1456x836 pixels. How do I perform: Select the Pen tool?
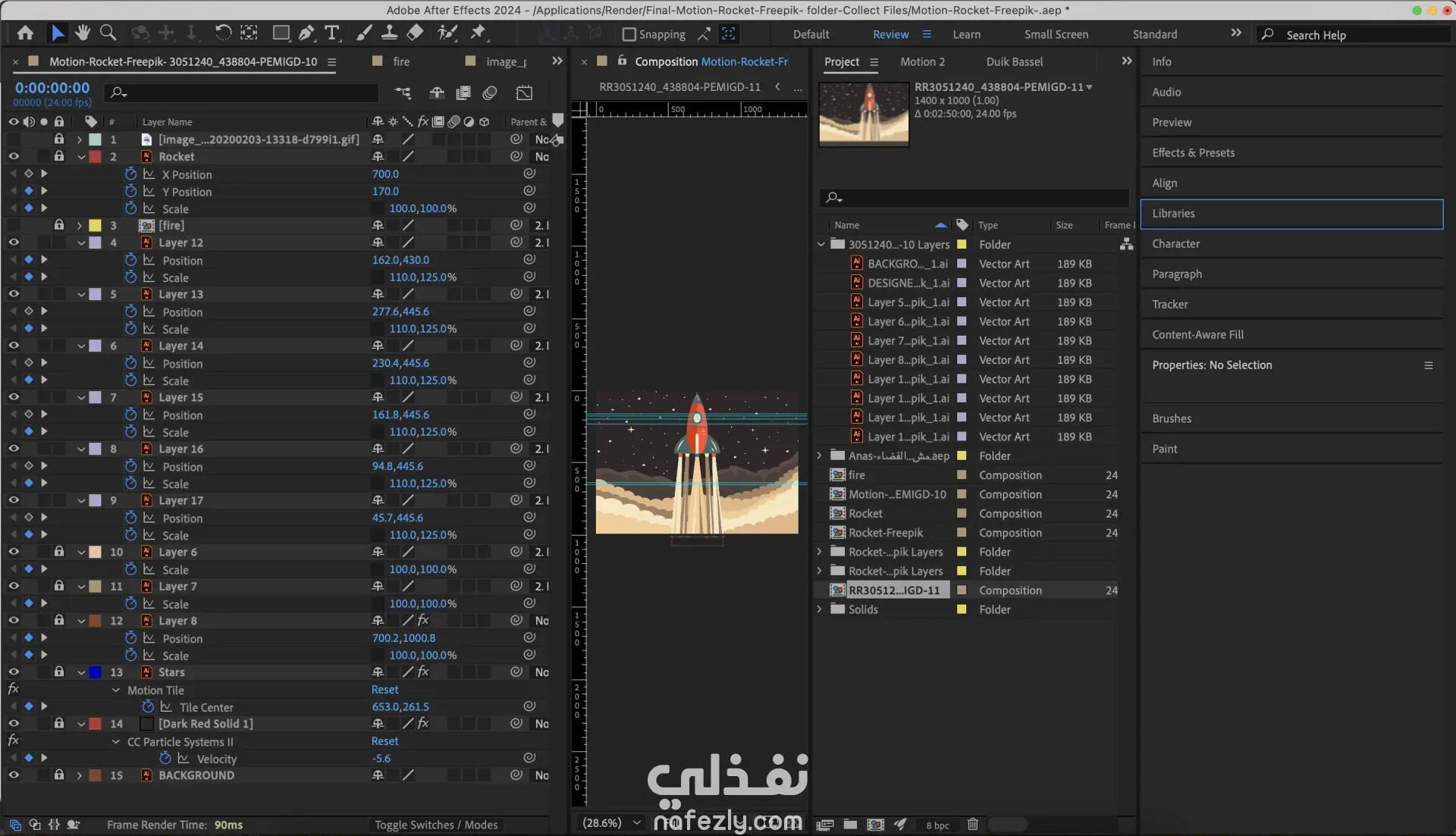(306, 33)
